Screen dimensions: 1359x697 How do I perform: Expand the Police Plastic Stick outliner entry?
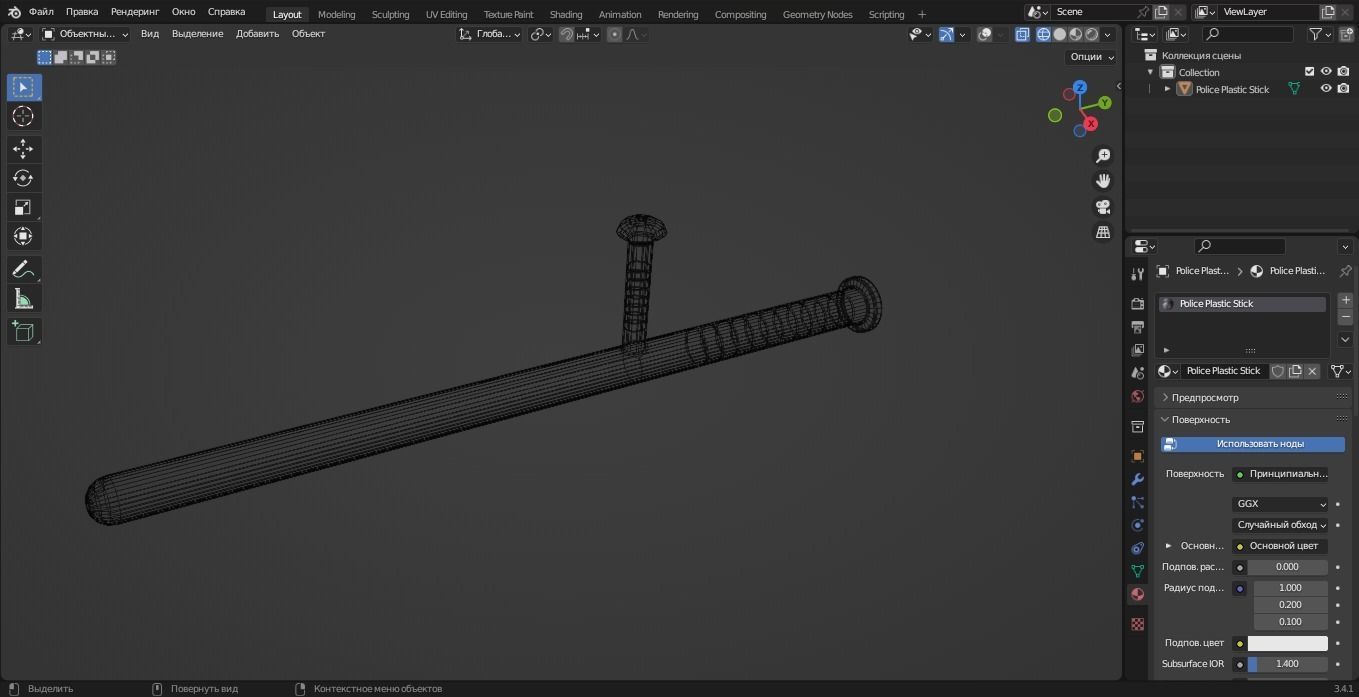[x=1167, y=89]
